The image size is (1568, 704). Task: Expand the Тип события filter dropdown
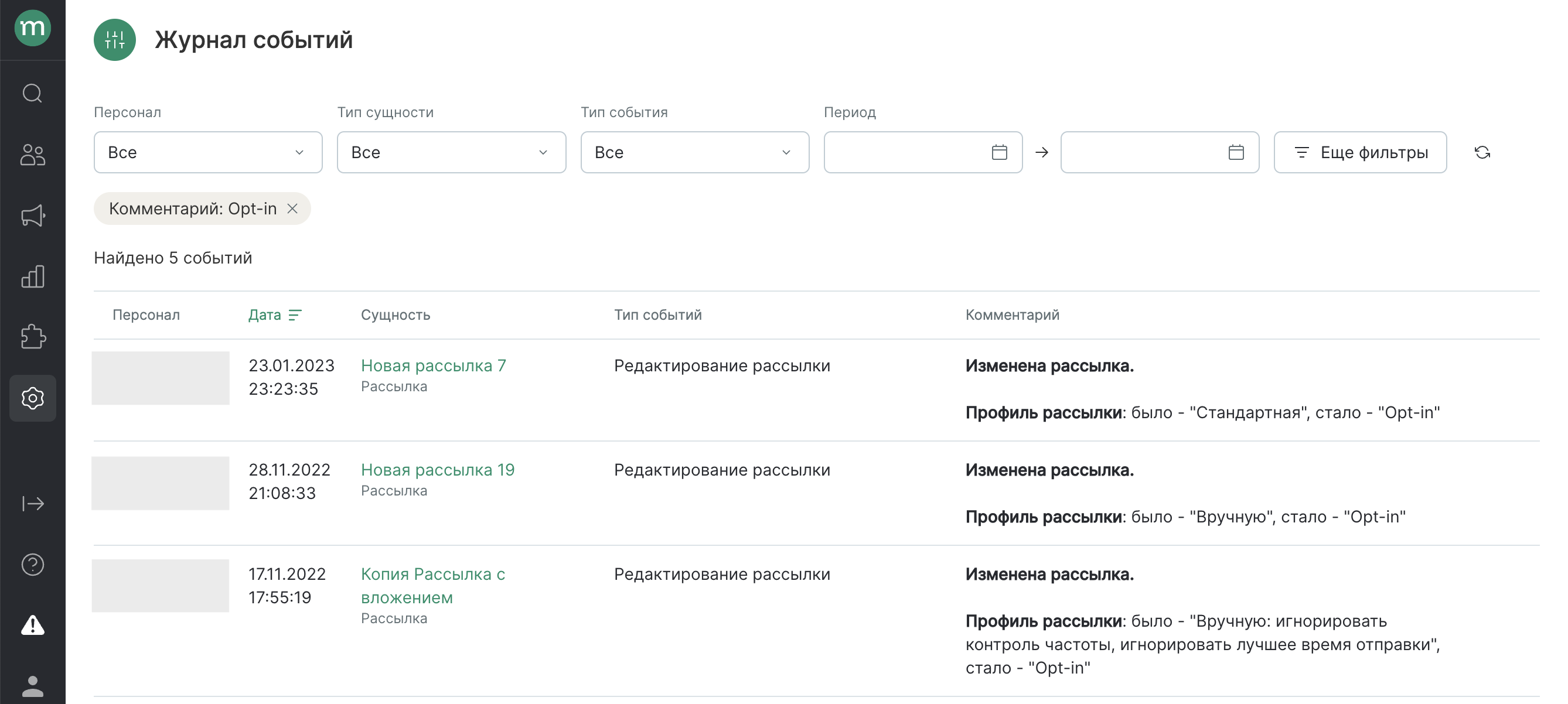(x=694, y=152)
